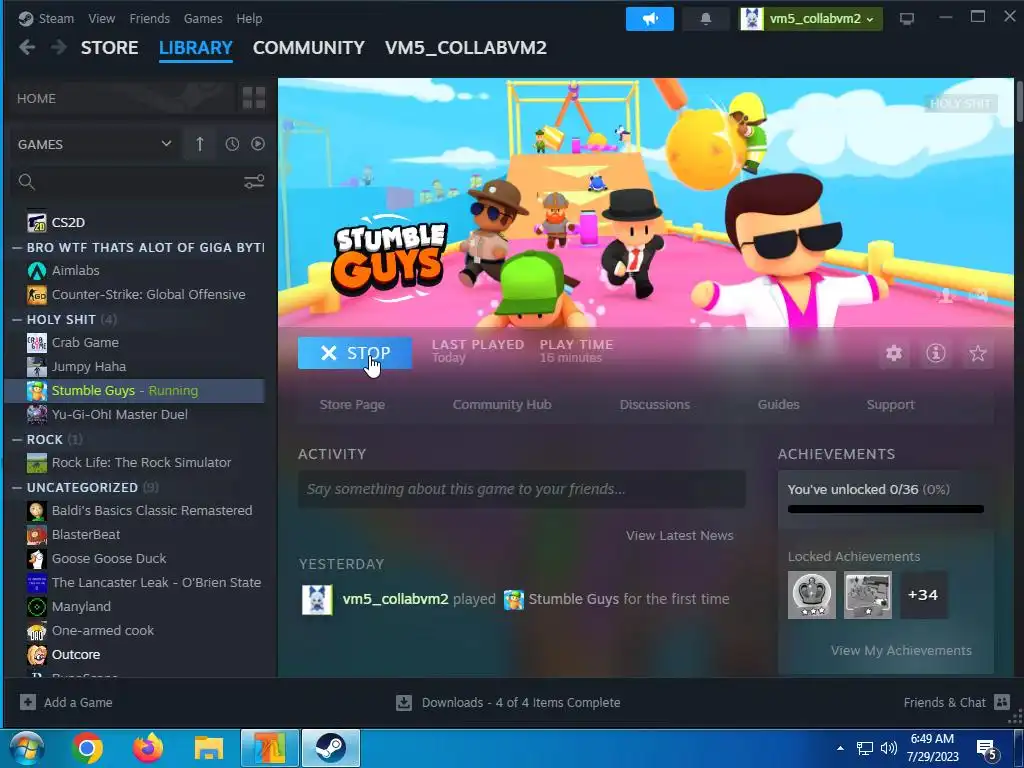This screenshot has height=768, width=1024.
Task: Open the Store Page link
Action: pyautogui.click(x=352, y=405)
